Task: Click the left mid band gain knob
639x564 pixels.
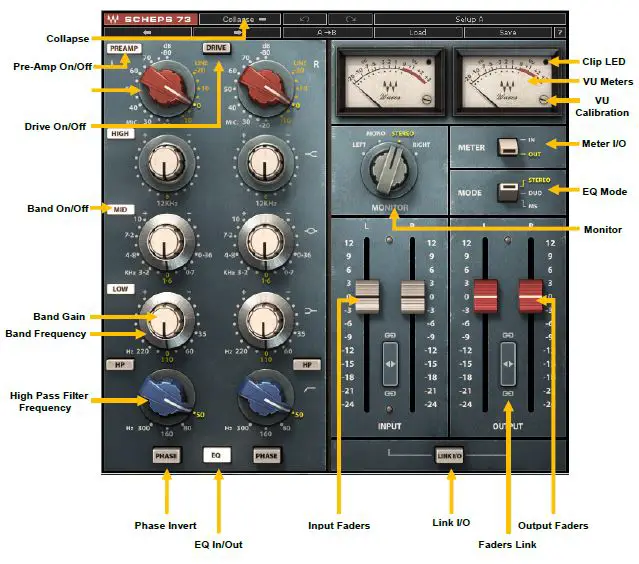Action: pos(165,242)
